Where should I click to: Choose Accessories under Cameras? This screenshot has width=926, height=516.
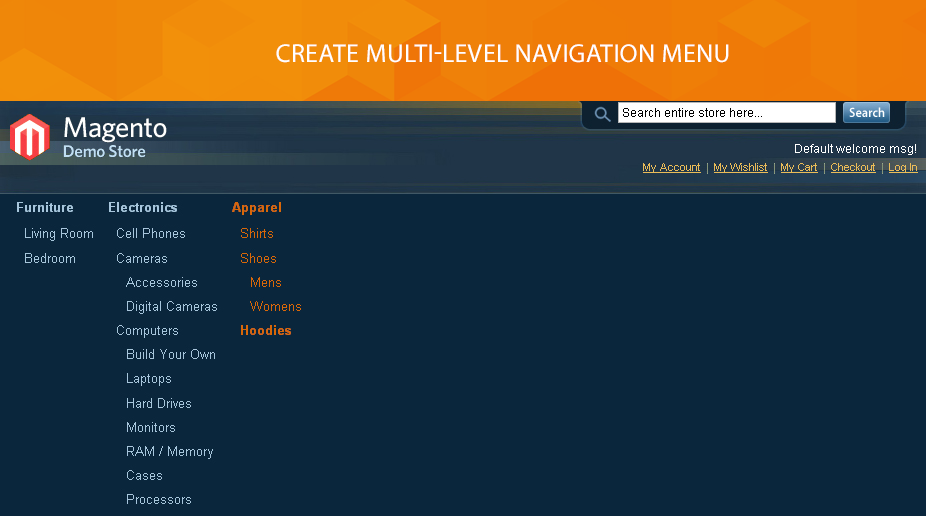[161, 283]
